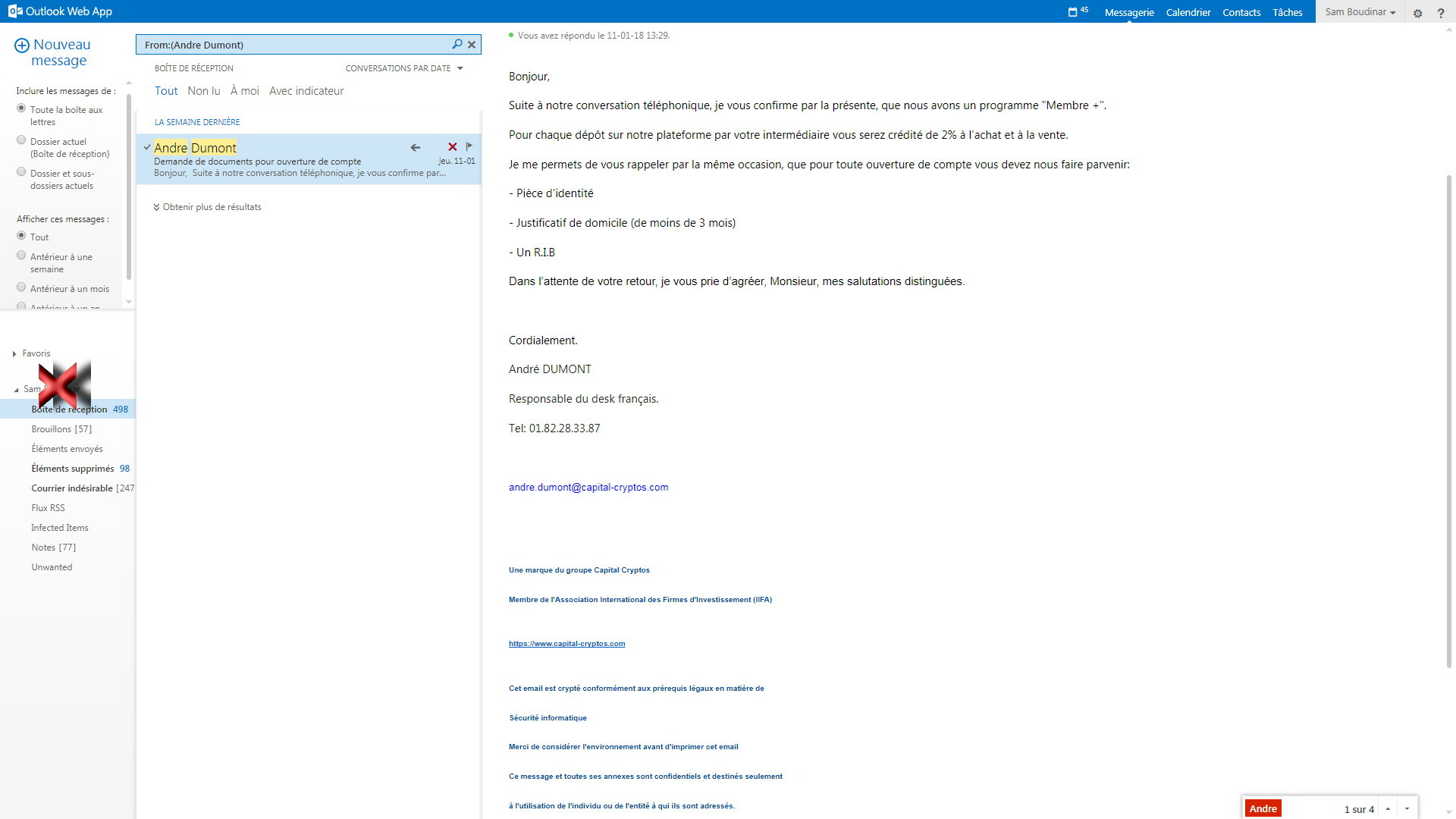The image size is (1456, 819).
Task: Open 'Boîte de réception' folder
Action: click(68, 409)
